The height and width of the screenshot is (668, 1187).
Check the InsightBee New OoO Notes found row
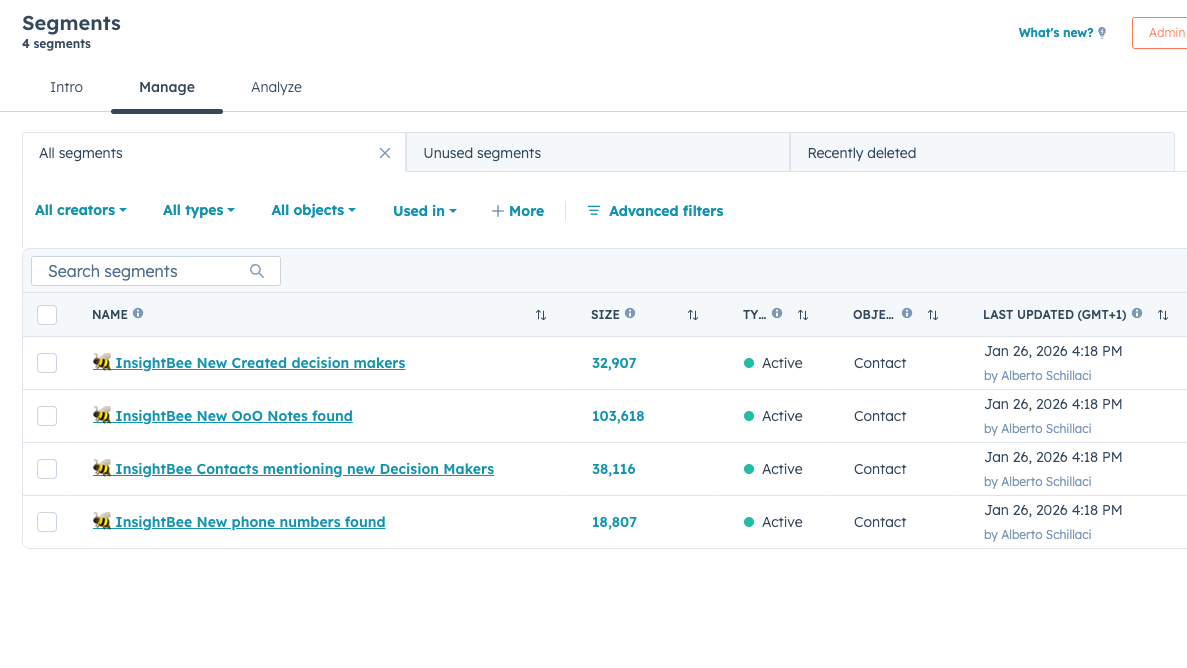click(47, 416)
